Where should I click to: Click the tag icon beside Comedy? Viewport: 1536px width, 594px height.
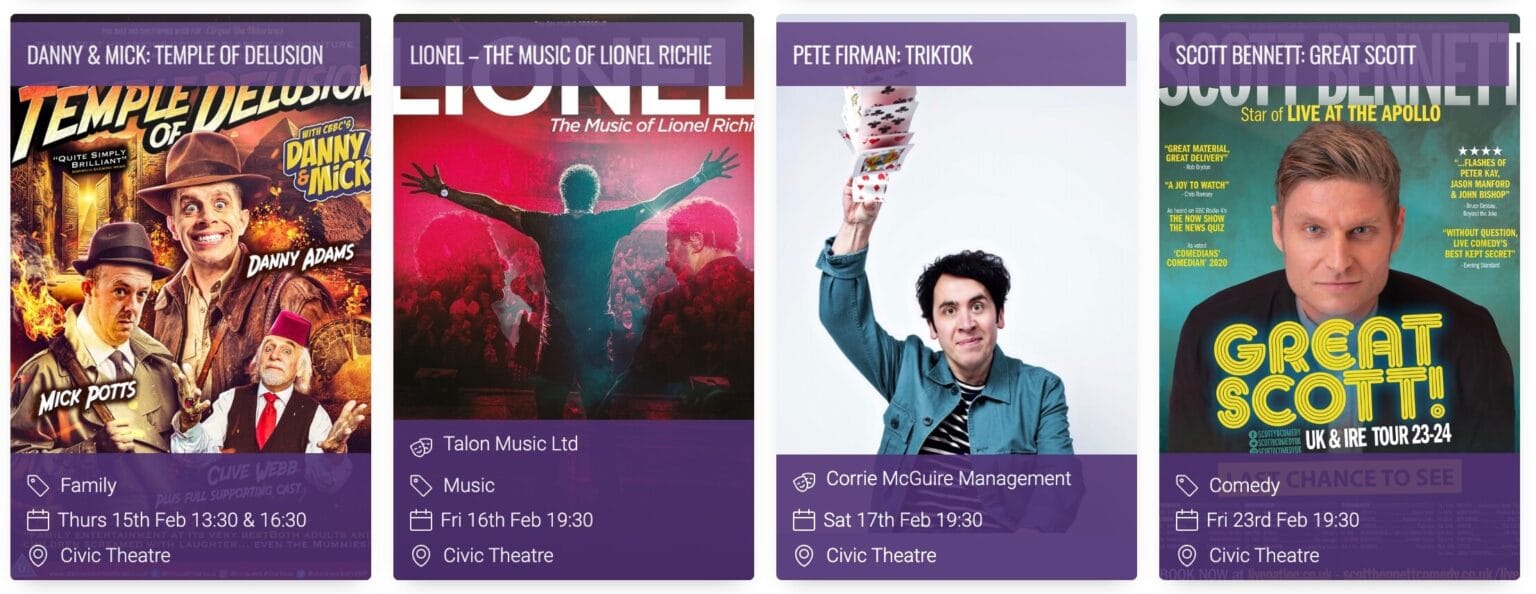pos(1187,486)
